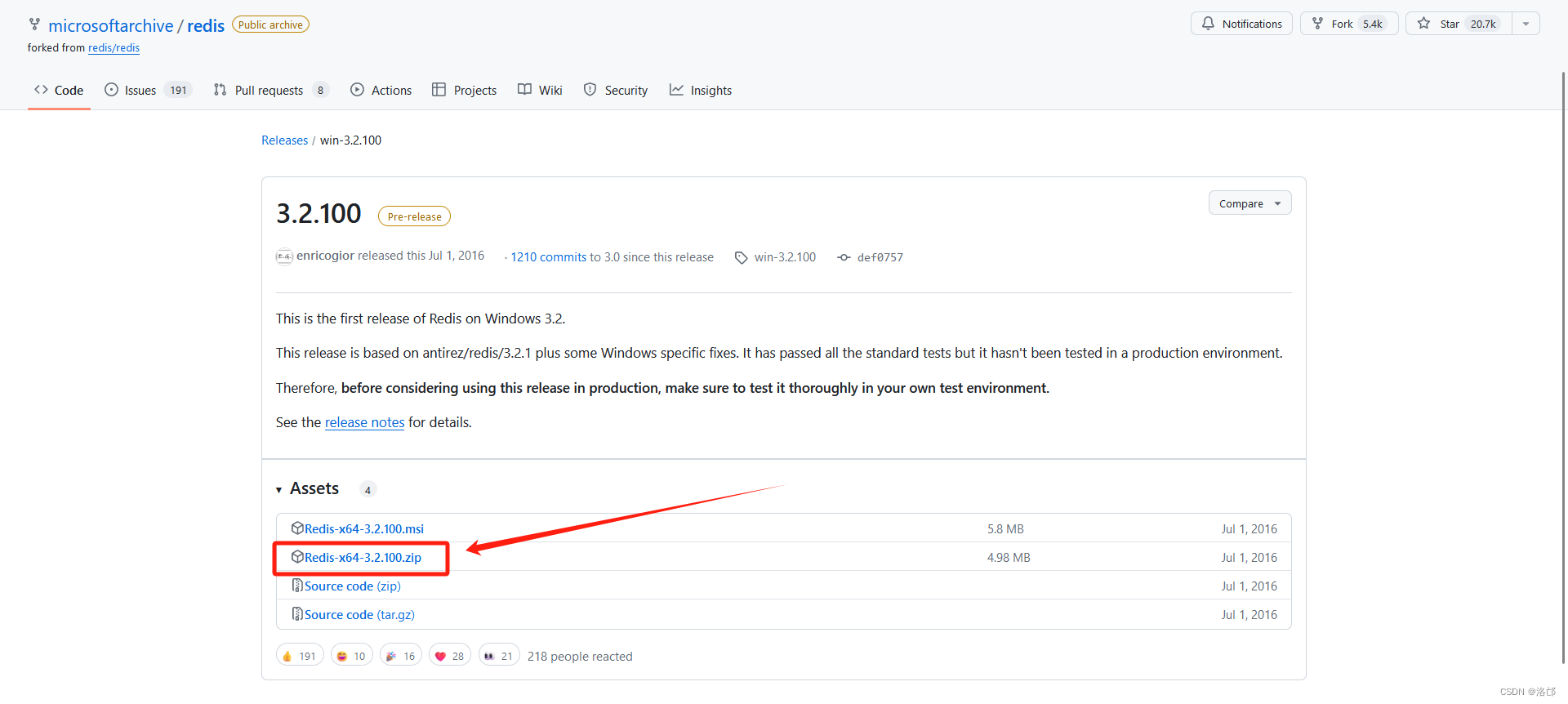Click the Fork count 5.4k
This screenshot has width=1568, height=704.
(1373, 24)
